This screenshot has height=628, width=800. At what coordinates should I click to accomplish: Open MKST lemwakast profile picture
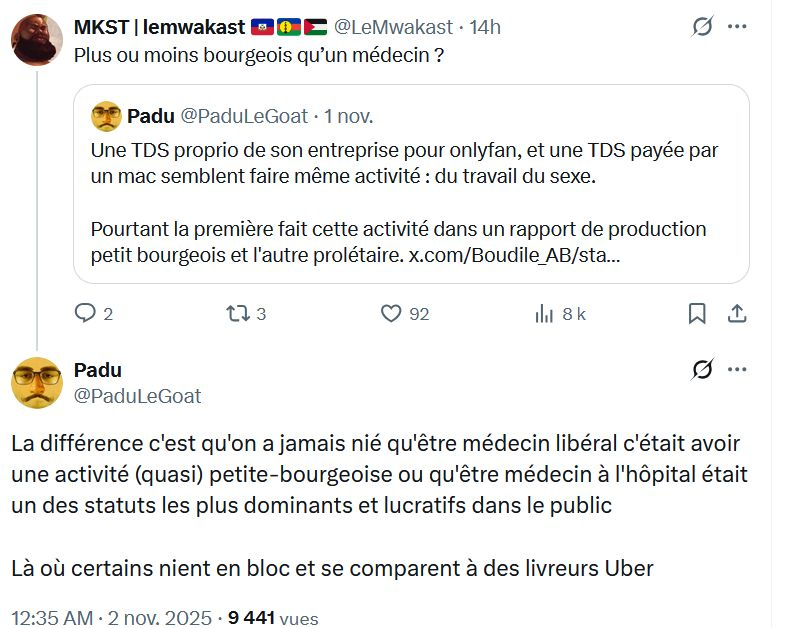pyautogui.click(x=37, y=40)
